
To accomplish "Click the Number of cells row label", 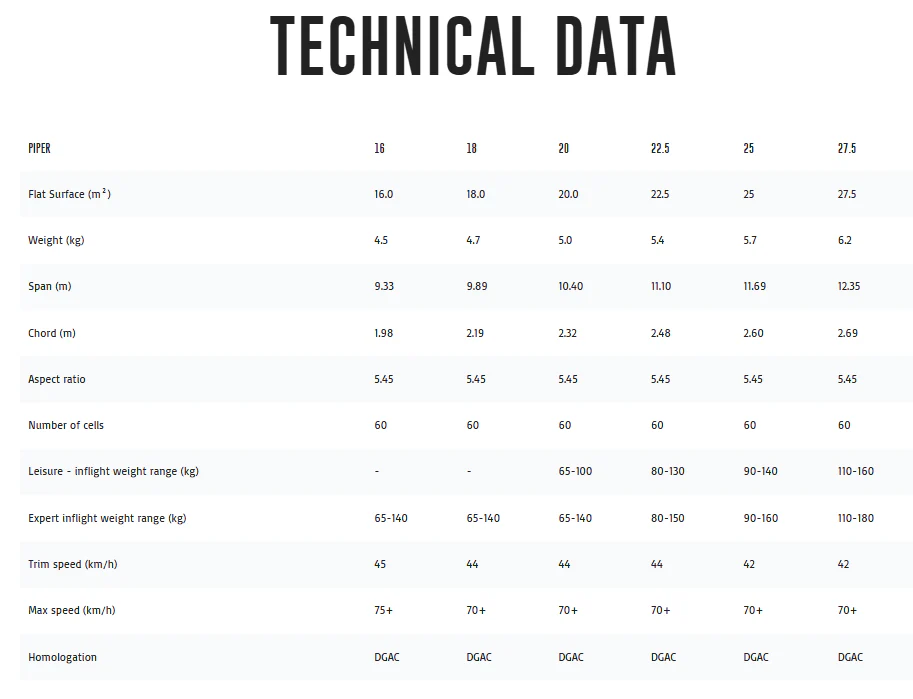I will pos(66,425).
